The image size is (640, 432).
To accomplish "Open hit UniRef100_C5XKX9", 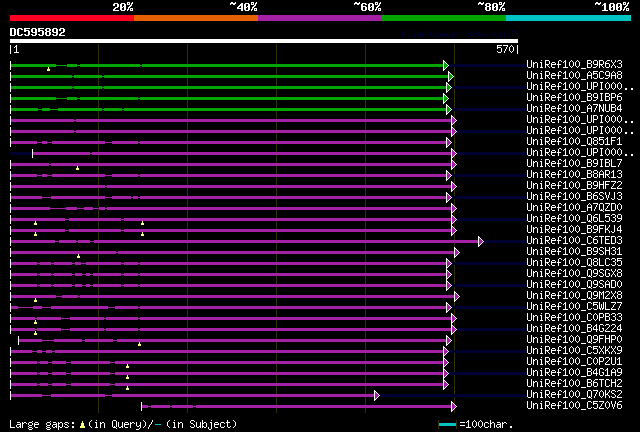I will pos(574,351).
